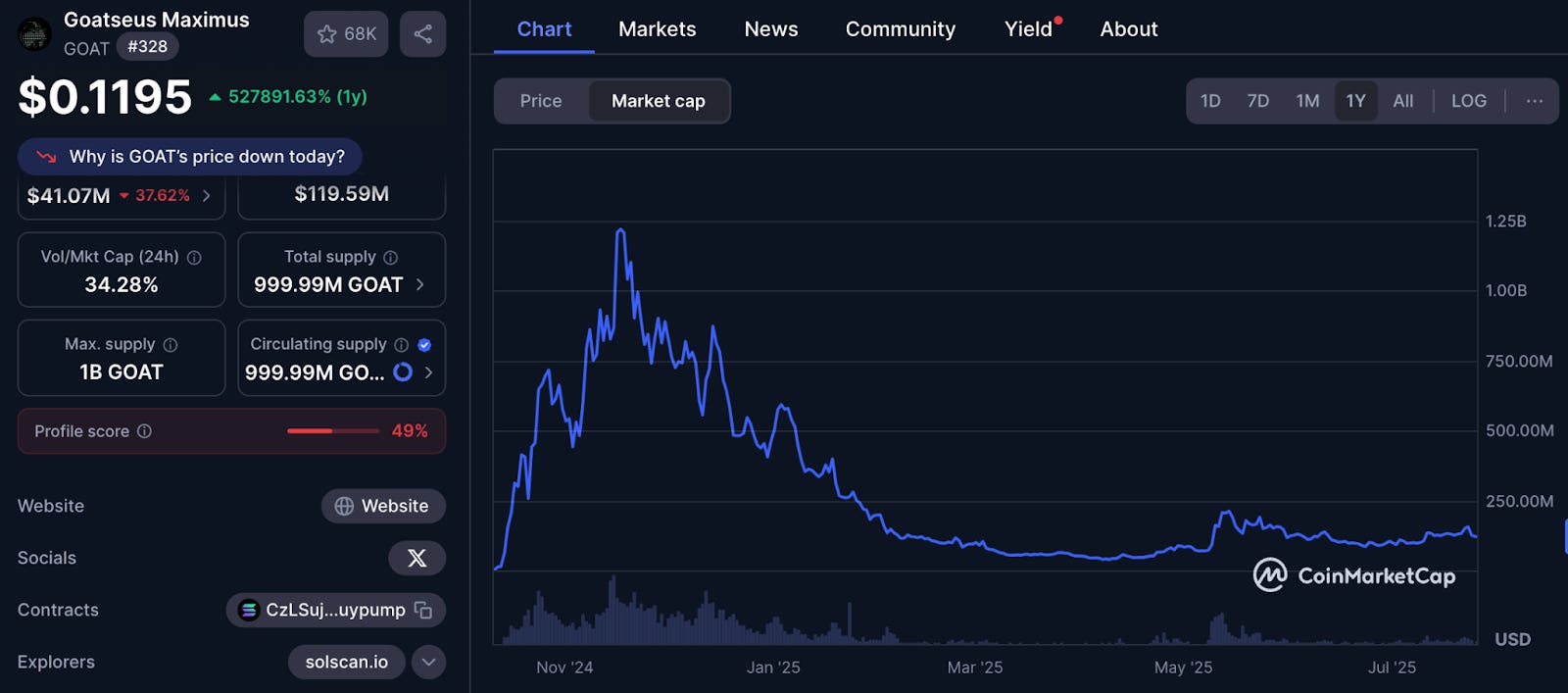Viewport: 1568px width, 693px height.
Task: Click info icon next to Vol/Mkt Cap (24h)
Action: (x=194, y=258)
